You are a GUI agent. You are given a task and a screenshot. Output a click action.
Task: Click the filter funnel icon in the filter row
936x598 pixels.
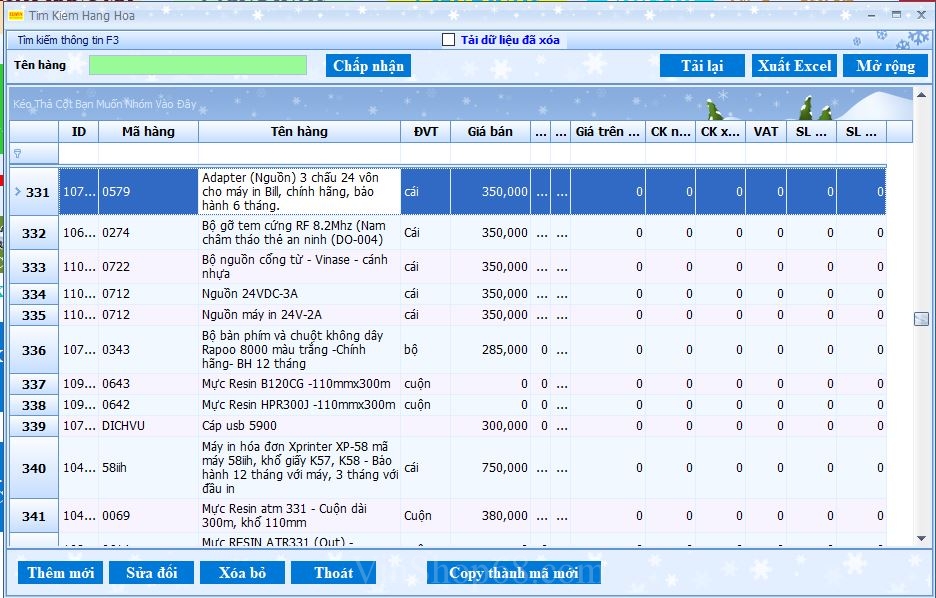tap(17, 154)
